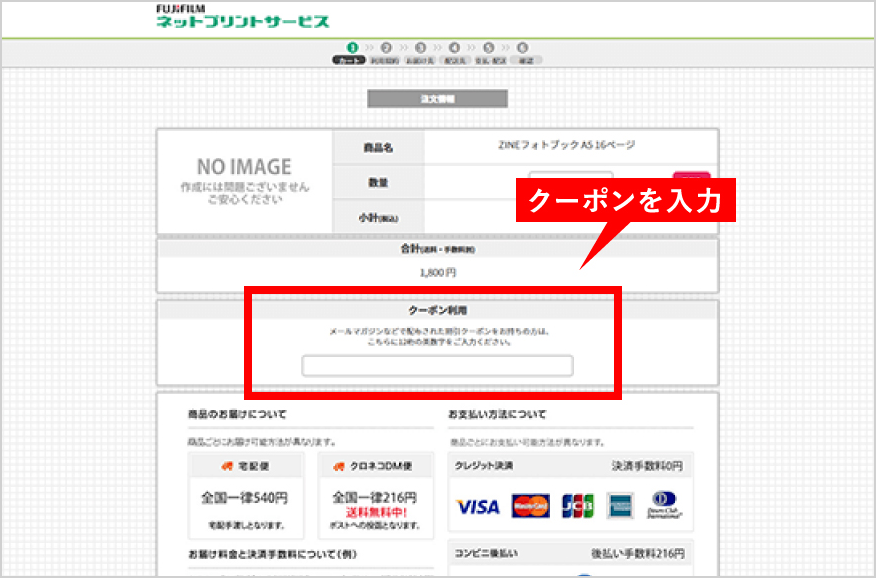Click the JCB card logo
The width and height of the screenshot is (876, 578).
[x=578, y=507]
